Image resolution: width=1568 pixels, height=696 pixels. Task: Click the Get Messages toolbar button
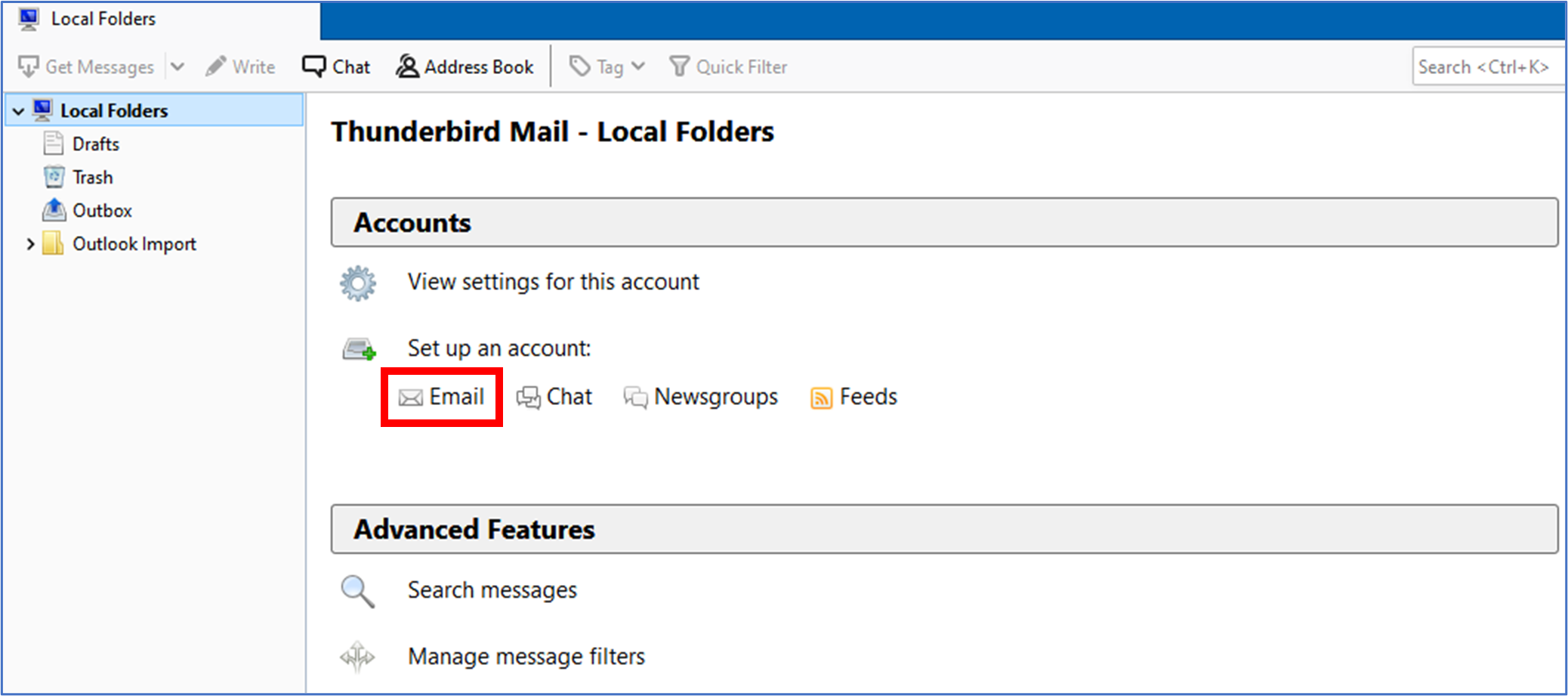pyautogui.click(x=86, y=67)
